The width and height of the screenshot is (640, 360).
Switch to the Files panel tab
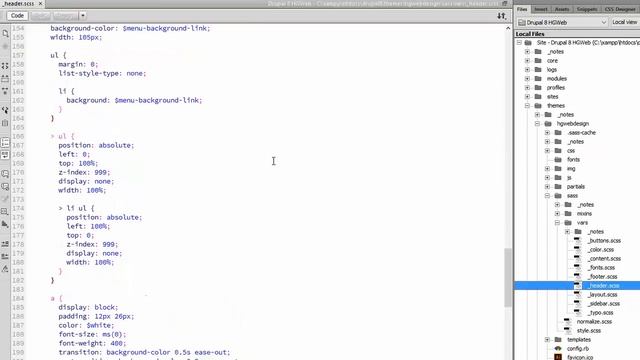coord(522,9)
